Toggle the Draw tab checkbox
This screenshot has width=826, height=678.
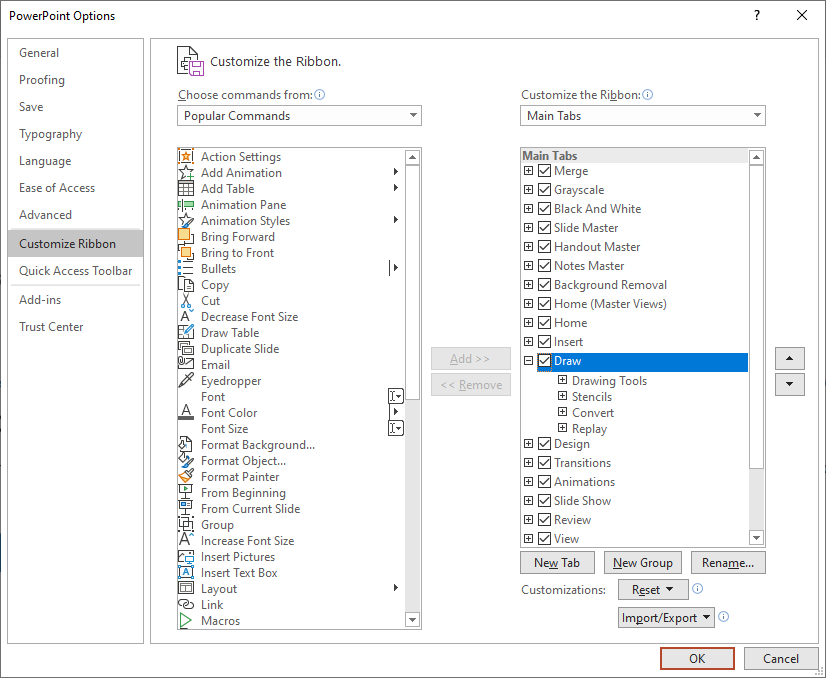point(545,361)
